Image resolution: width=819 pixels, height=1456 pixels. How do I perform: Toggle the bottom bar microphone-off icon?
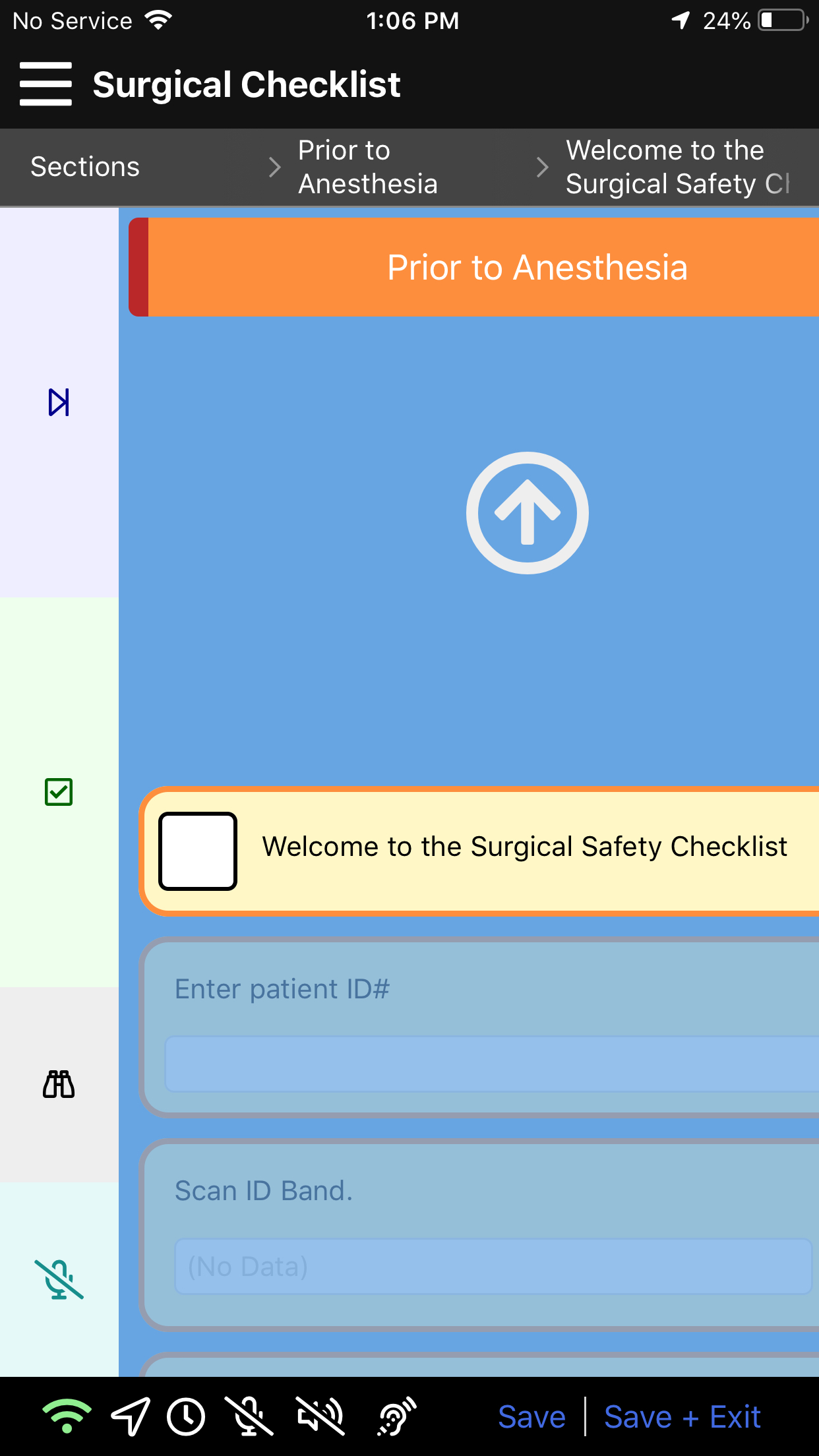tap(249, 1416)
